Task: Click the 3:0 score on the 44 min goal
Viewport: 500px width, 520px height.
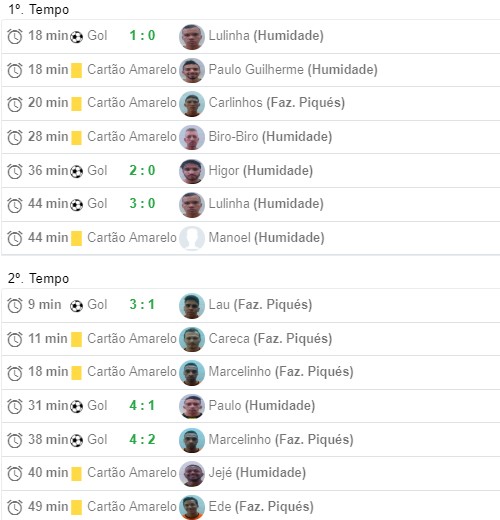Action: click(x=142, y=203)
